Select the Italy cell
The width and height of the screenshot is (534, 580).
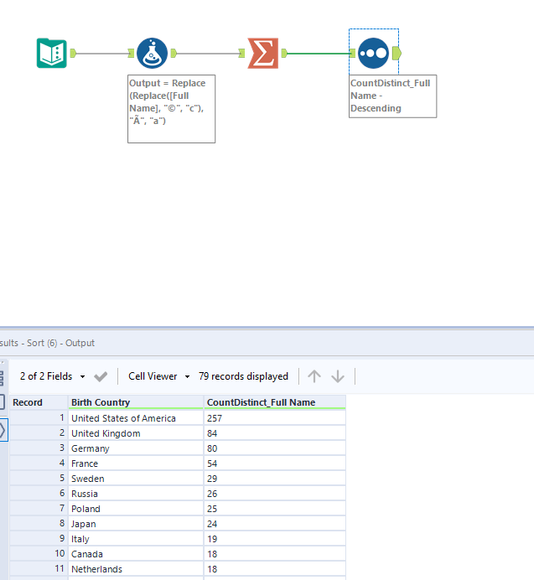click(136, 539)
